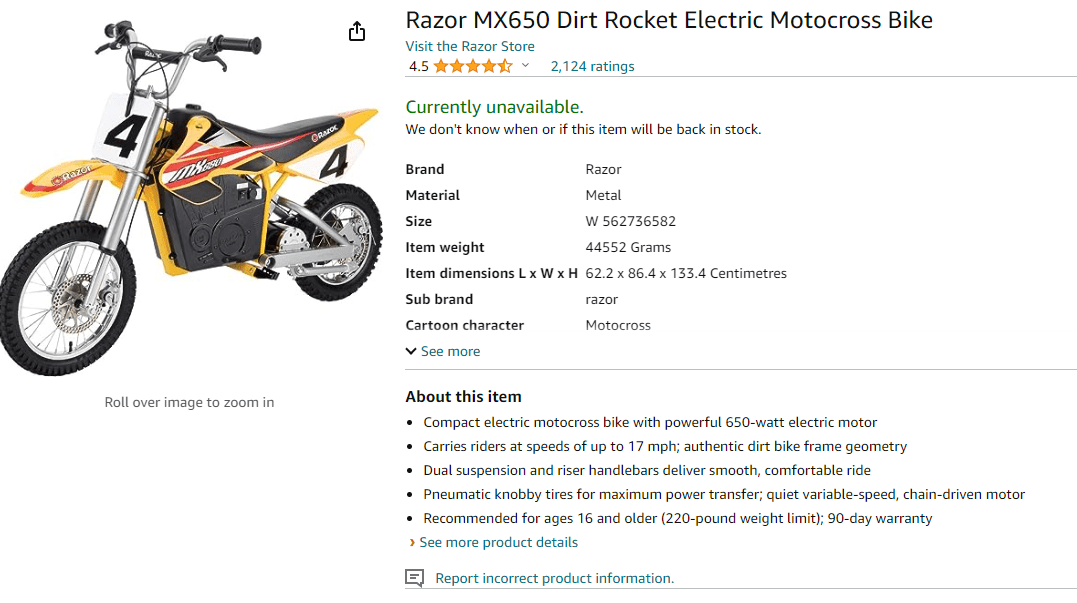Click the Razor MX650 product title

tap(669, 20)
